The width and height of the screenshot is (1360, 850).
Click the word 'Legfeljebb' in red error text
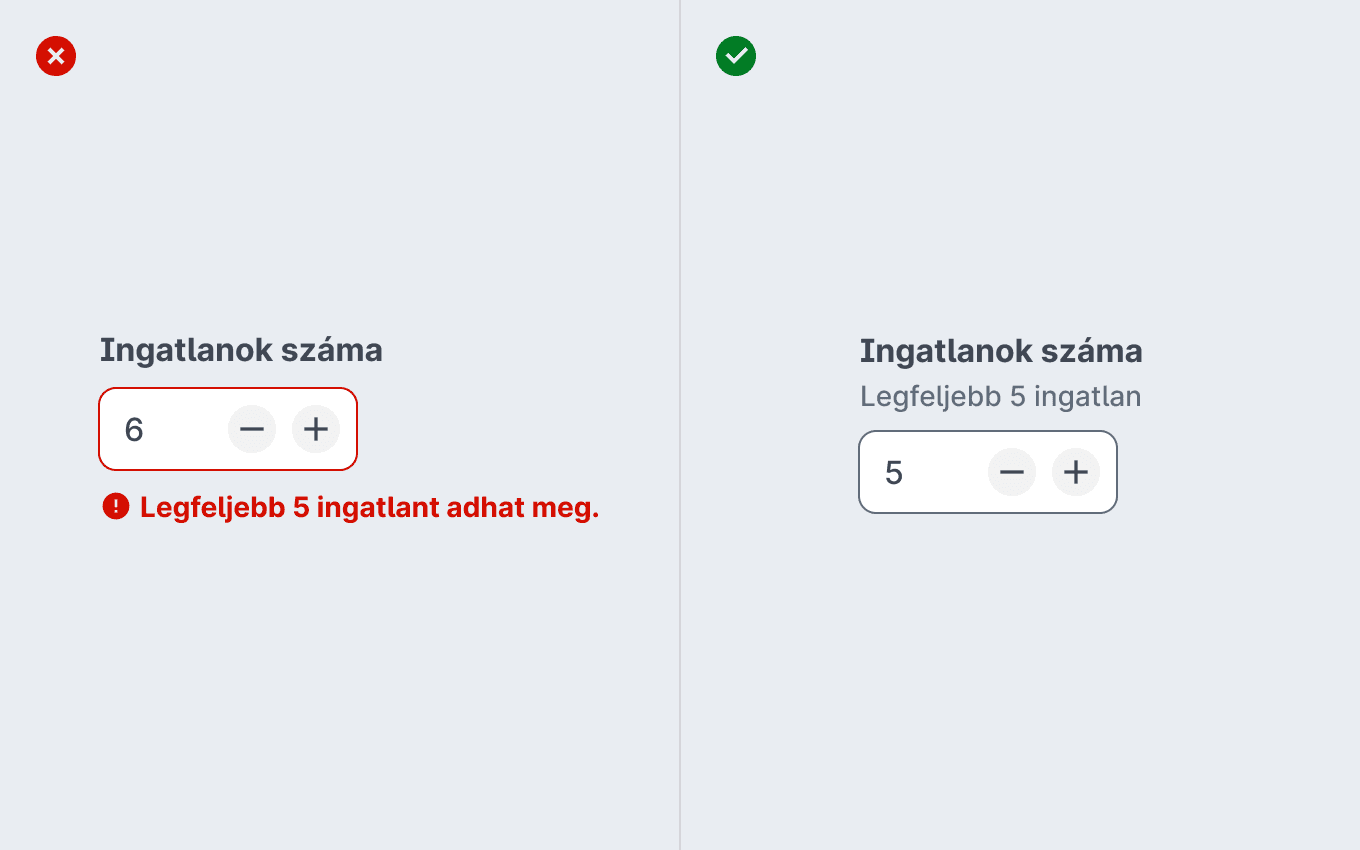click(x=212, y=508)
